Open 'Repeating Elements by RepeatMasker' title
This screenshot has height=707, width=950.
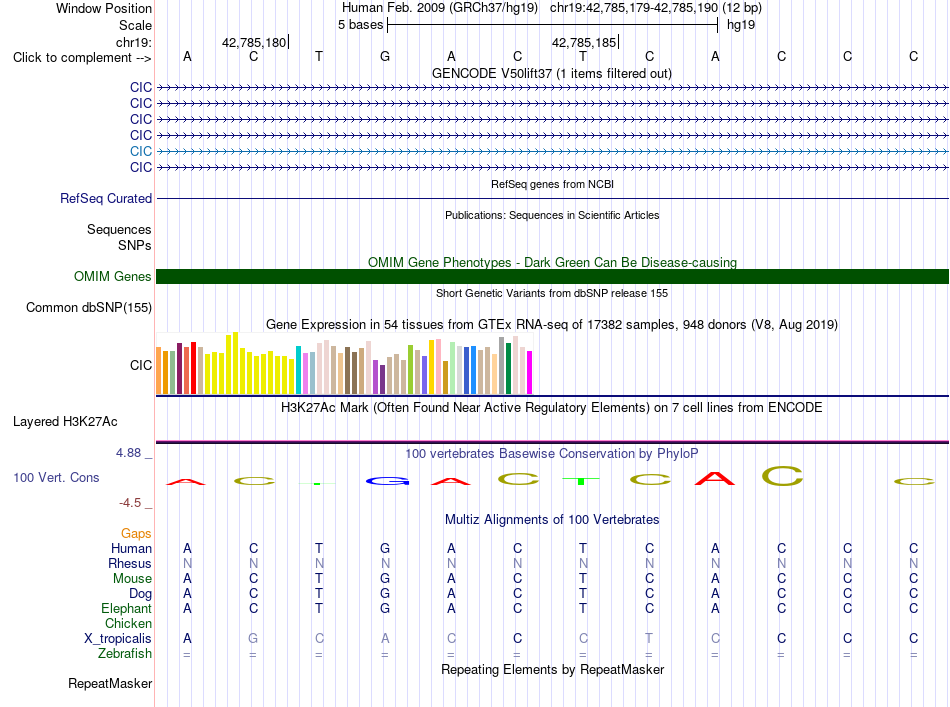pos(552,669)
